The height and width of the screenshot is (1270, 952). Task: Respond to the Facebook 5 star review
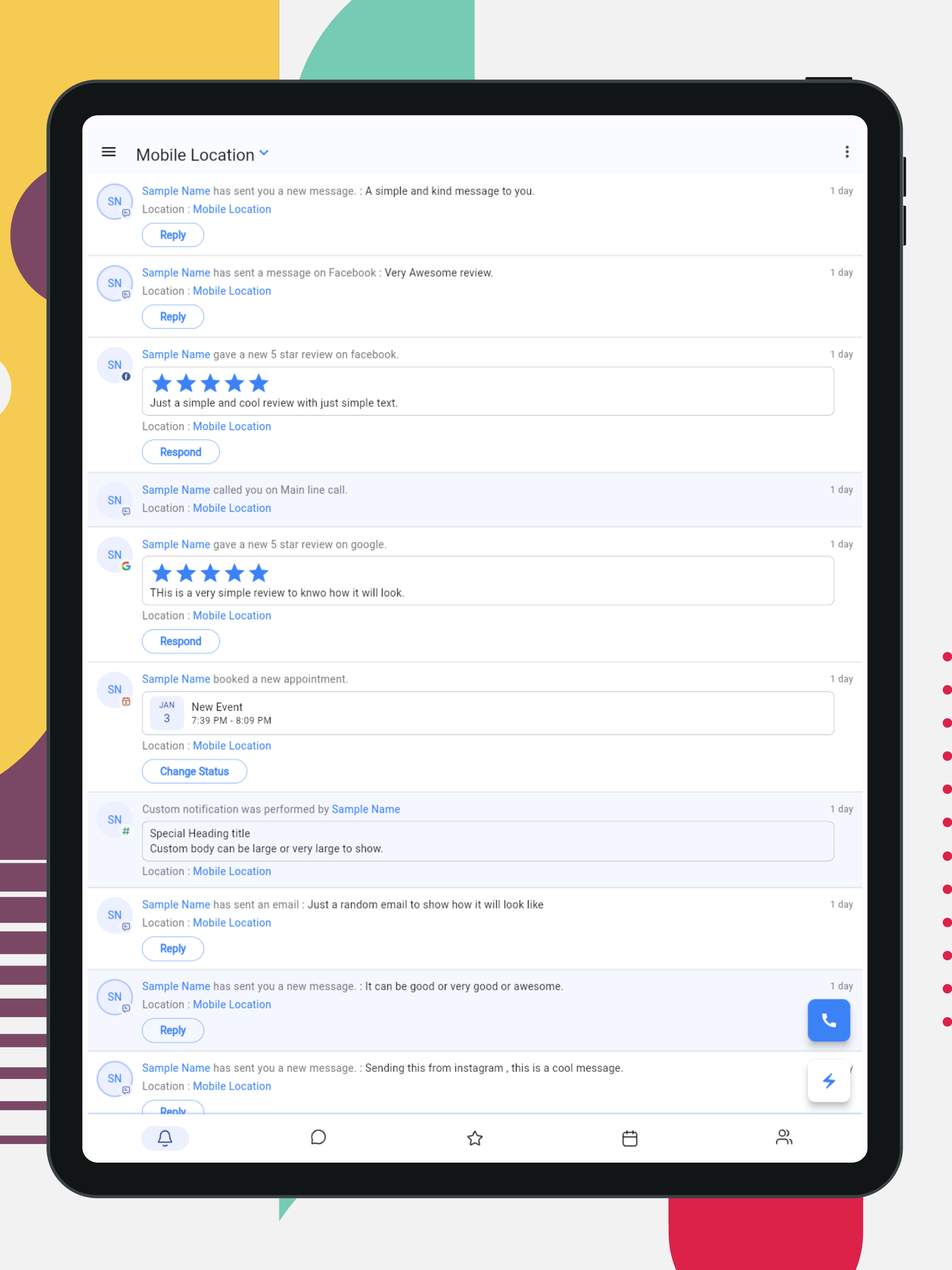click(x=181, y=452)
